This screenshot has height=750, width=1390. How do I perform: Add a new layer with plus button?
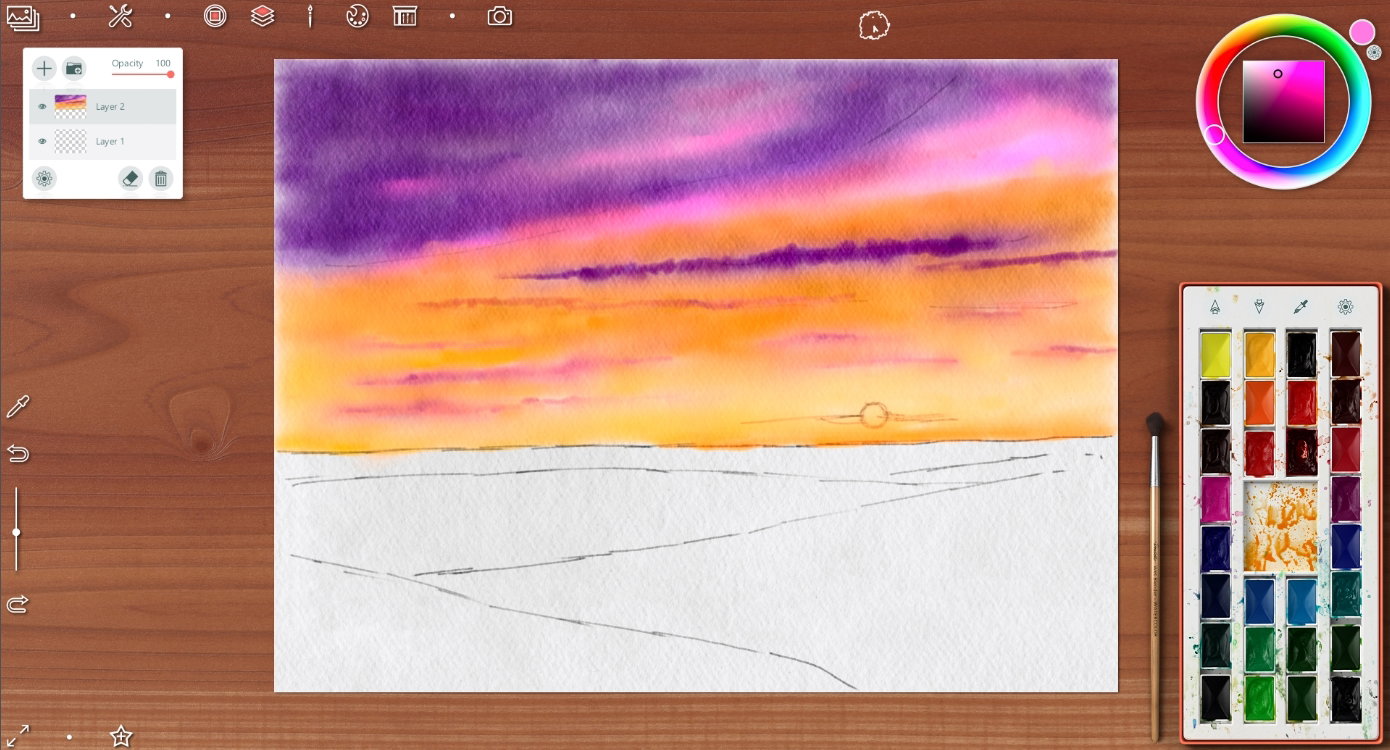pyautogui.click(x=44, y=68)
